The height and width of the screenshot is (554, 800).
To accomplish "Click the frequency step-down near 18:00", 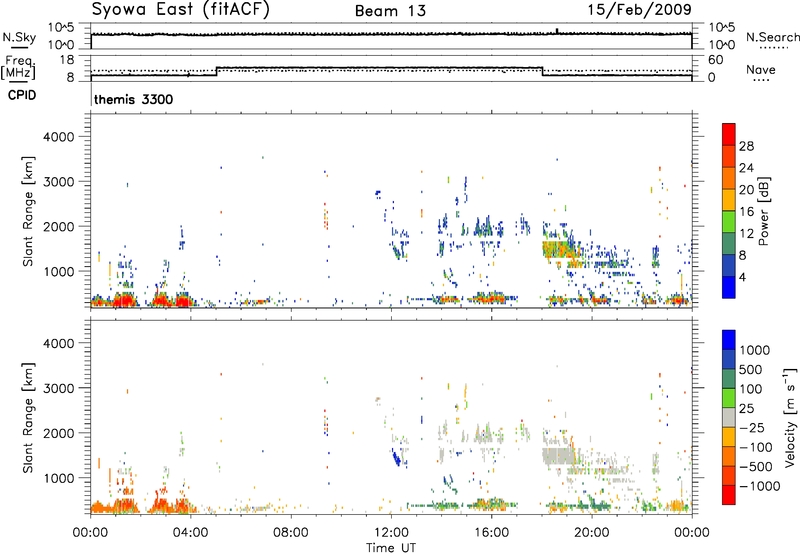I will pos(542,71).
